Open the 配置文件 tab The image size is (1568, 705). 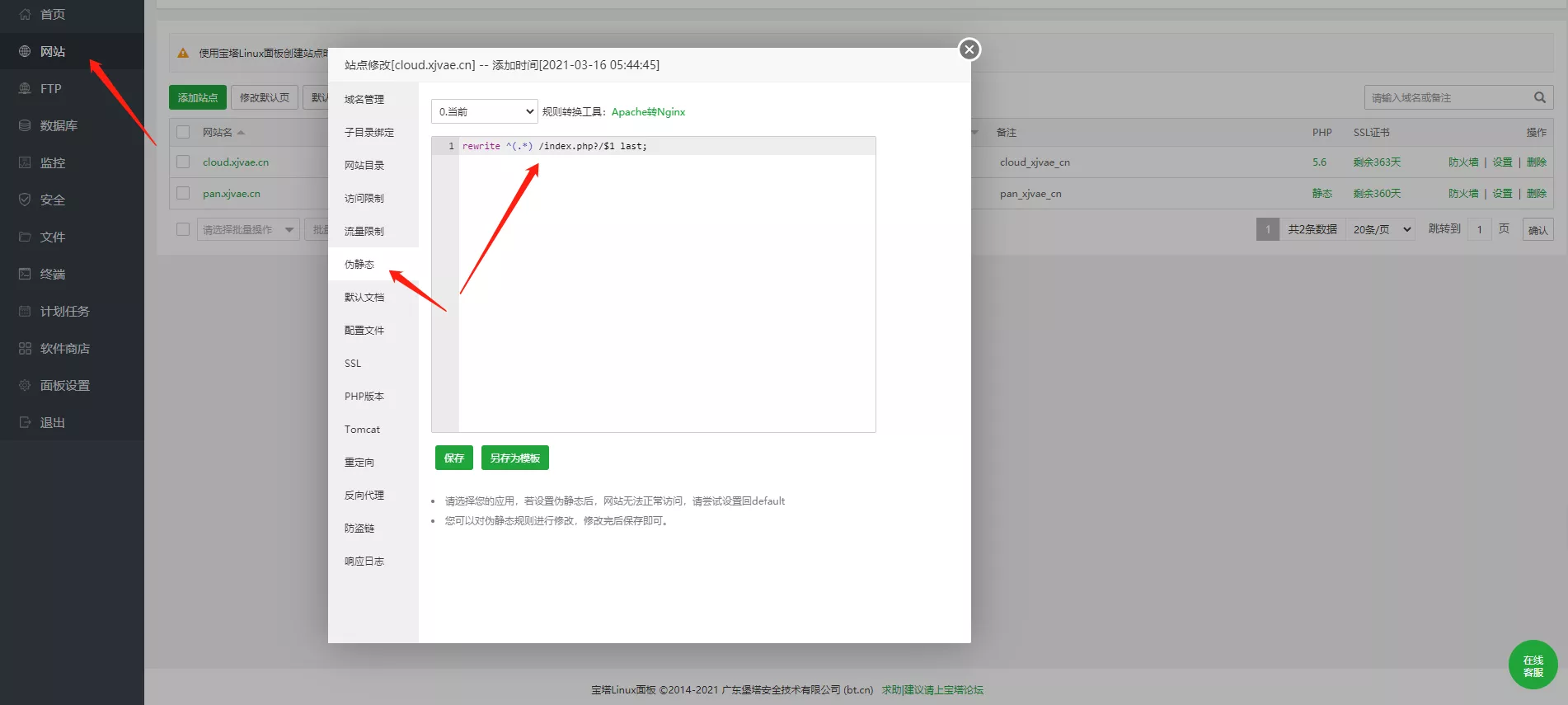tap(364, 330)
